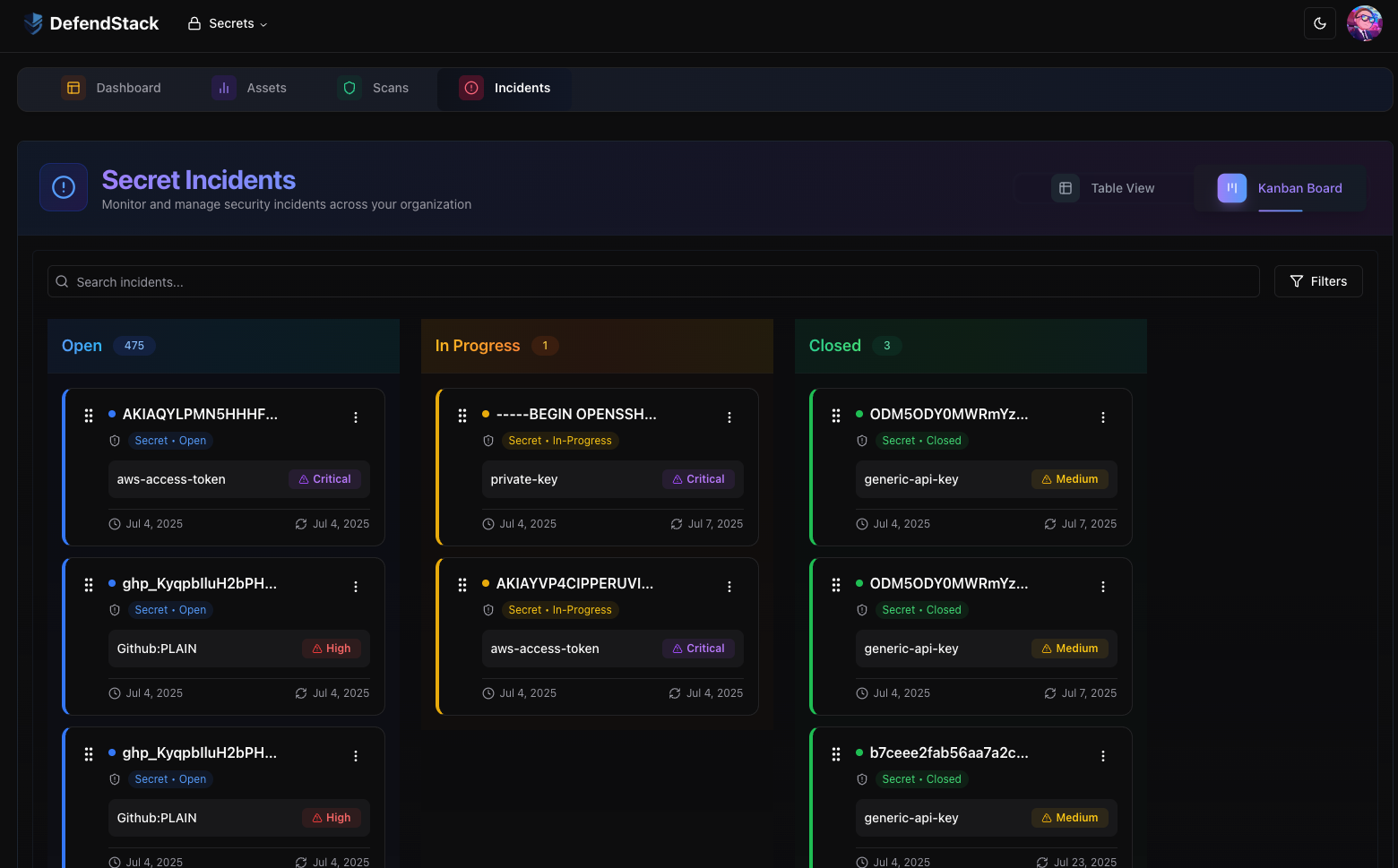Click the DefendStack shield logo
This screenshot has height=868, width=1398.
pyautogui.click(x=32, y=23)
